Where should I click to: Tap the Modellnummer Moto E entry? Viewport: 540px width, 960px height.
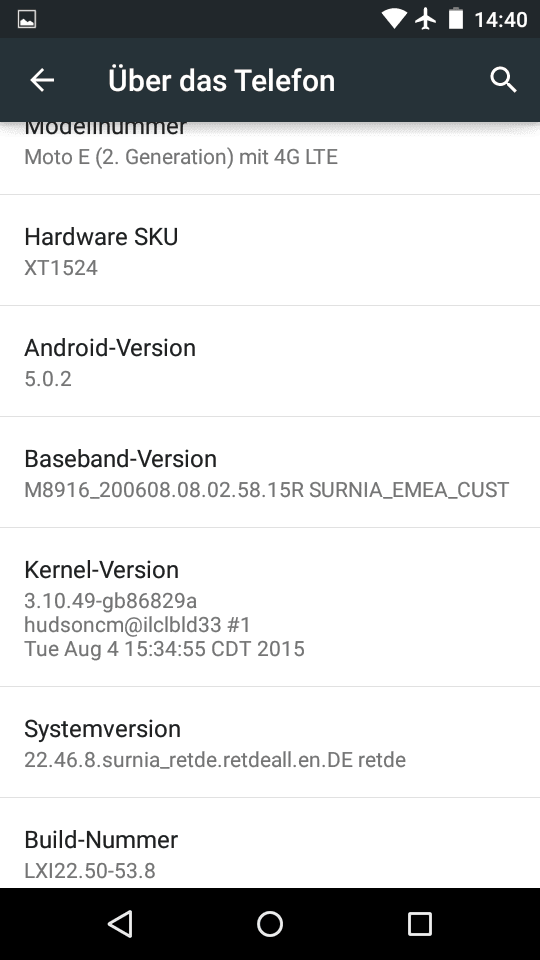point(270,158)
